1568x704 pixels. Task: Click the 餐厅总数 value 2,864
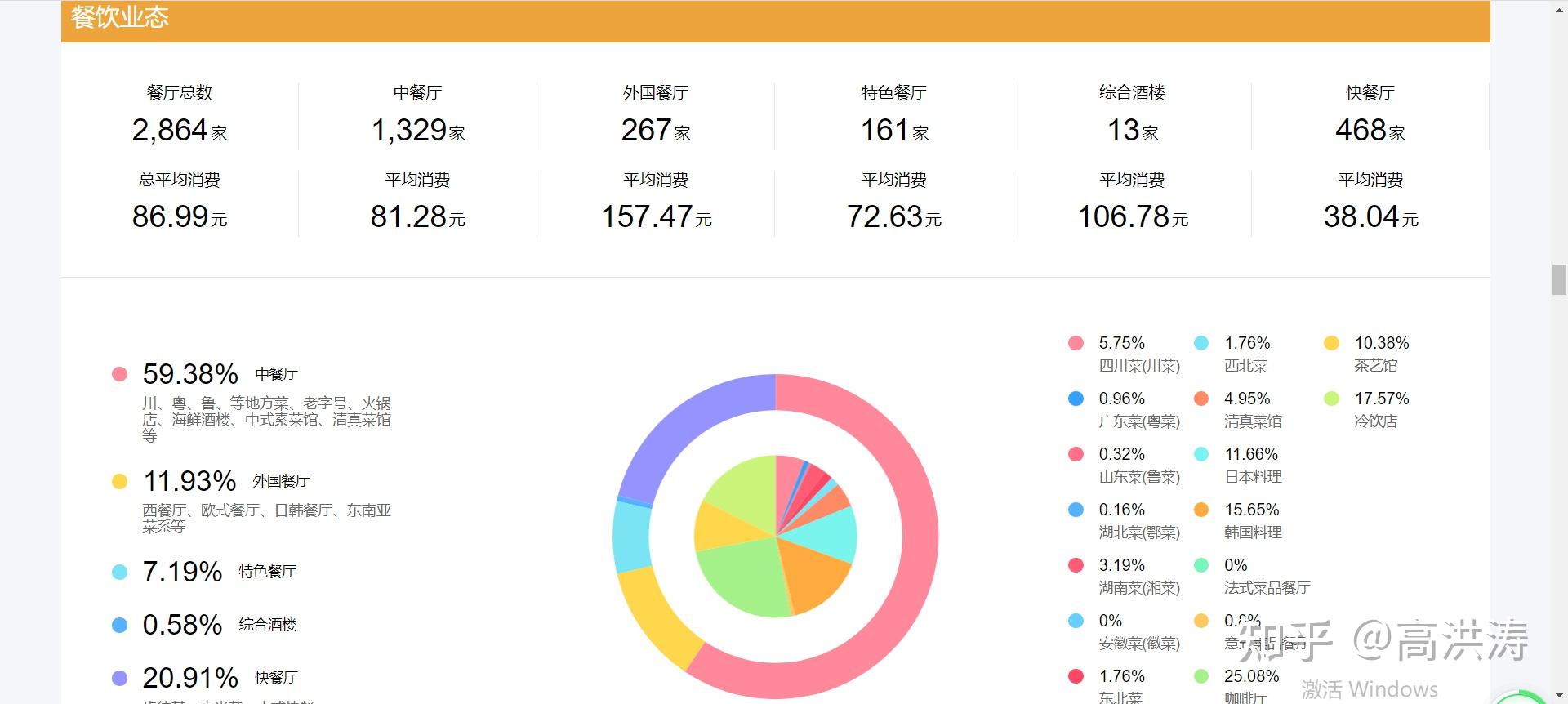170,130
